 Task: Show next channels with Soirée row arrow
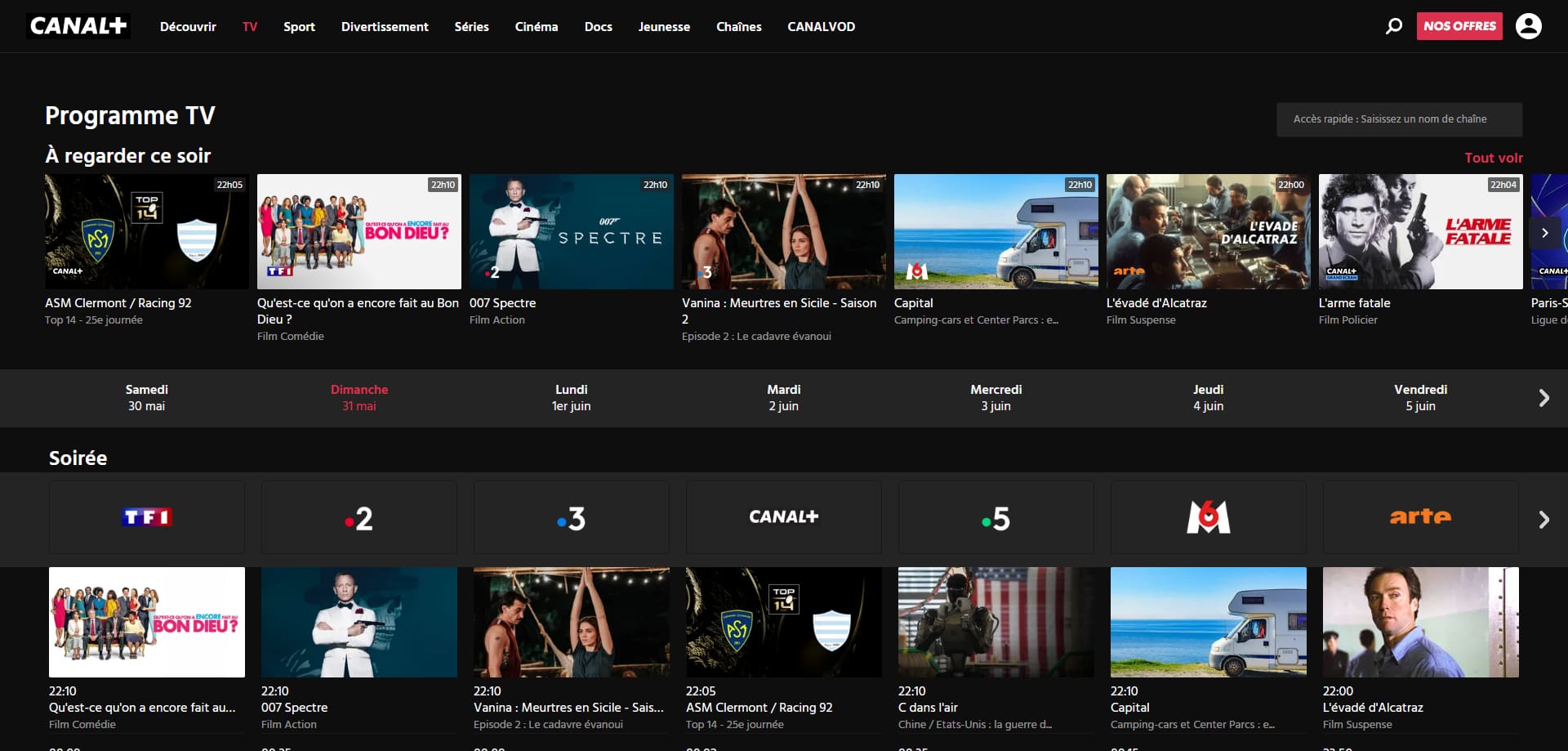[x=1543, y=520]
